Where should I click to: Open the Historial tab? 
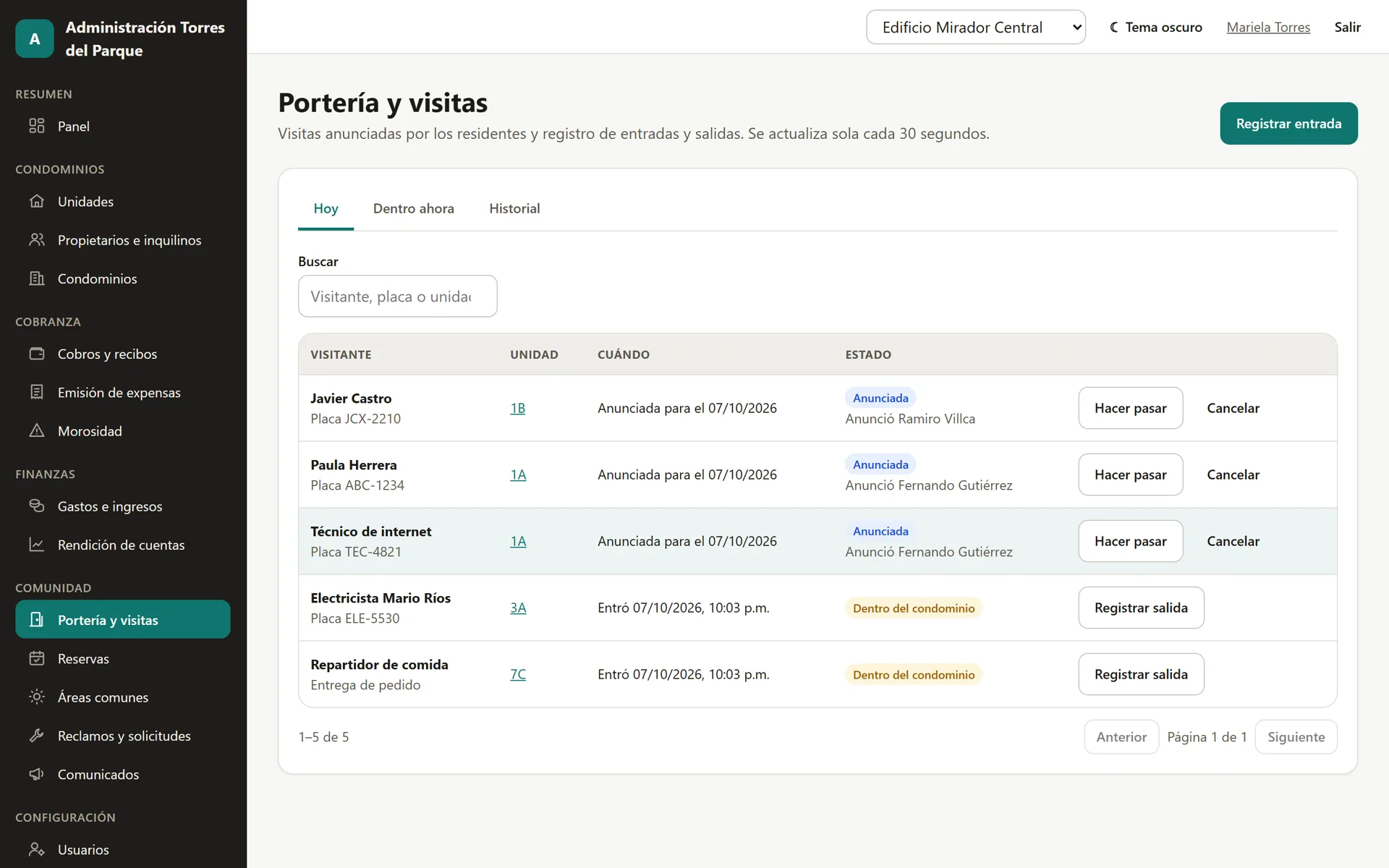click(514, 208)
